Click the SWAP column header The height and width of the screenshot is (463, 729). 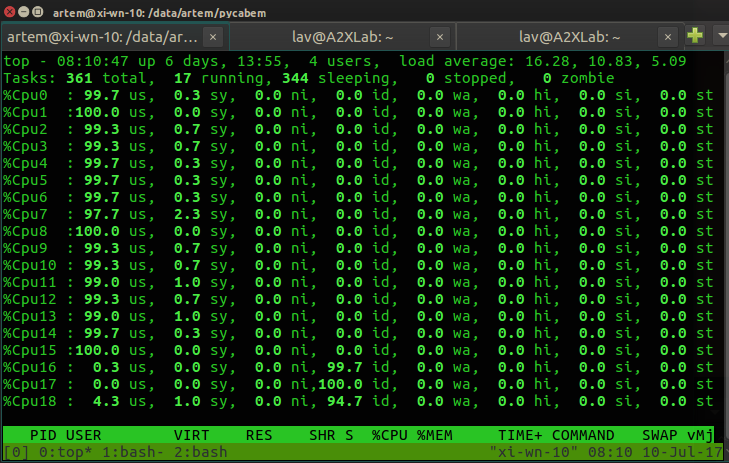click(x=660, y=436)
